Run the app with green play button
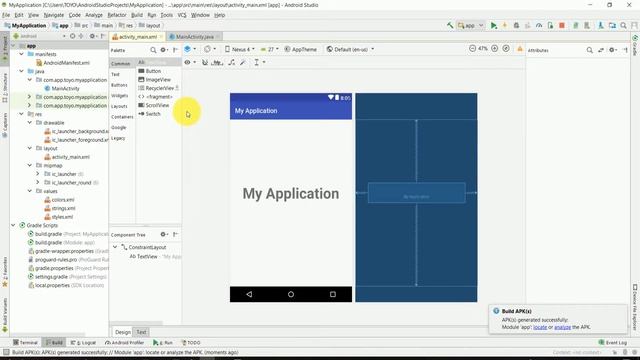The height and width of the screenshot is (360, 640). click(493, 25)
